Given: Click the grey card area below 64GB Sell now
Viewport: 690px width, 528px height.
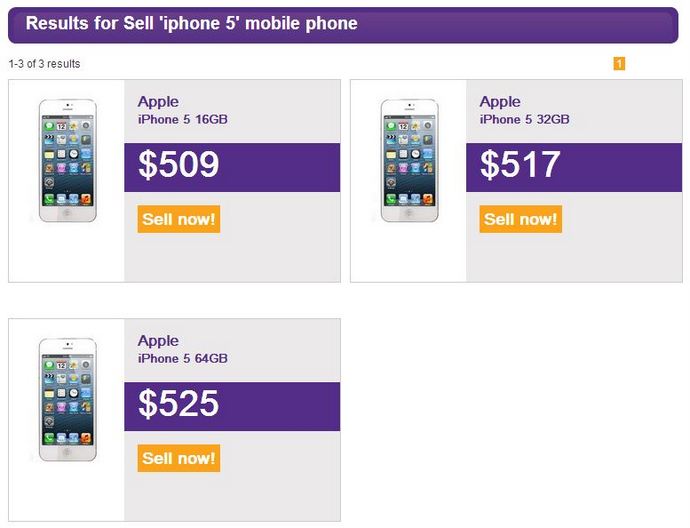Looking at the screenshot, I should (x=232, y=496).
